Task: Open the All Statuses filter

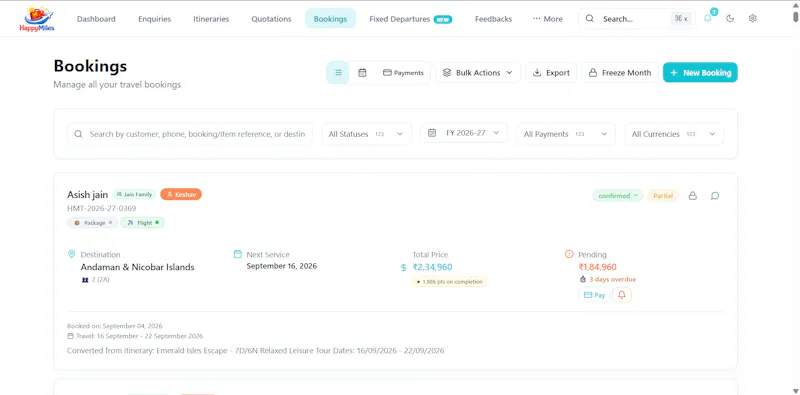Action: (366, 134)
